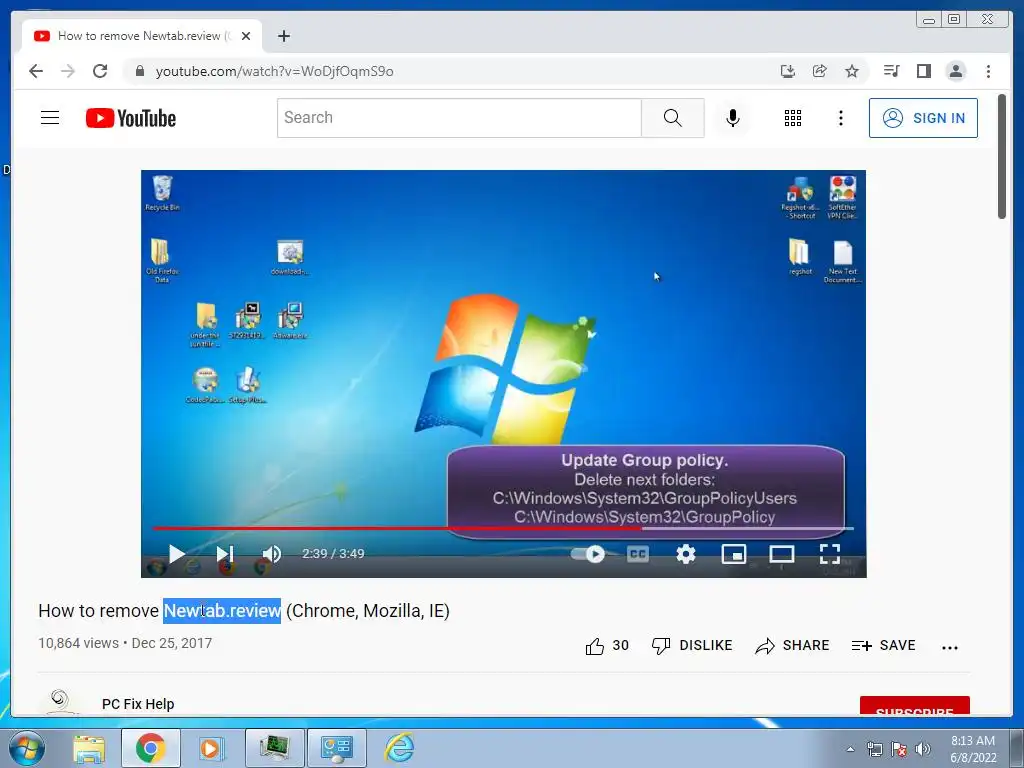The image size is (1024, 768).
Task: Click '10,864 views • Dec 25, 2017' text
Action: [x=125, y=643]
